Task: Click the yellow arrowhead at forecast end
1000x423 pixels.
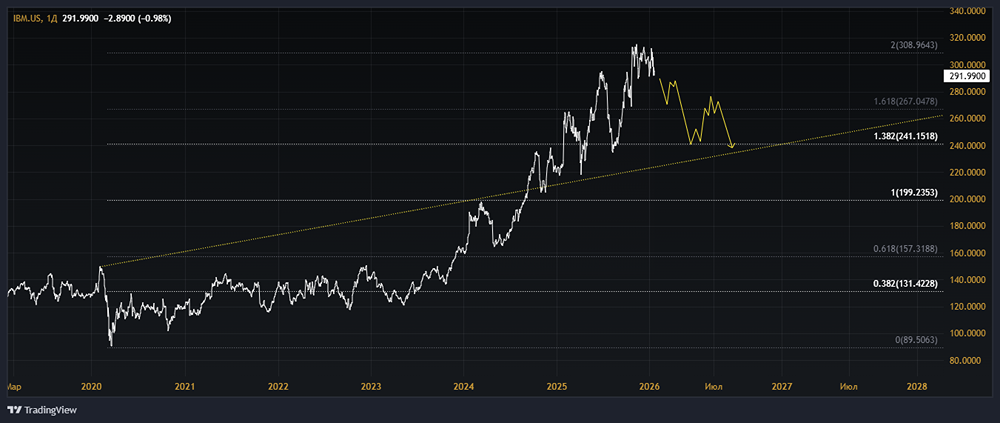Action: tap(732, 145)
